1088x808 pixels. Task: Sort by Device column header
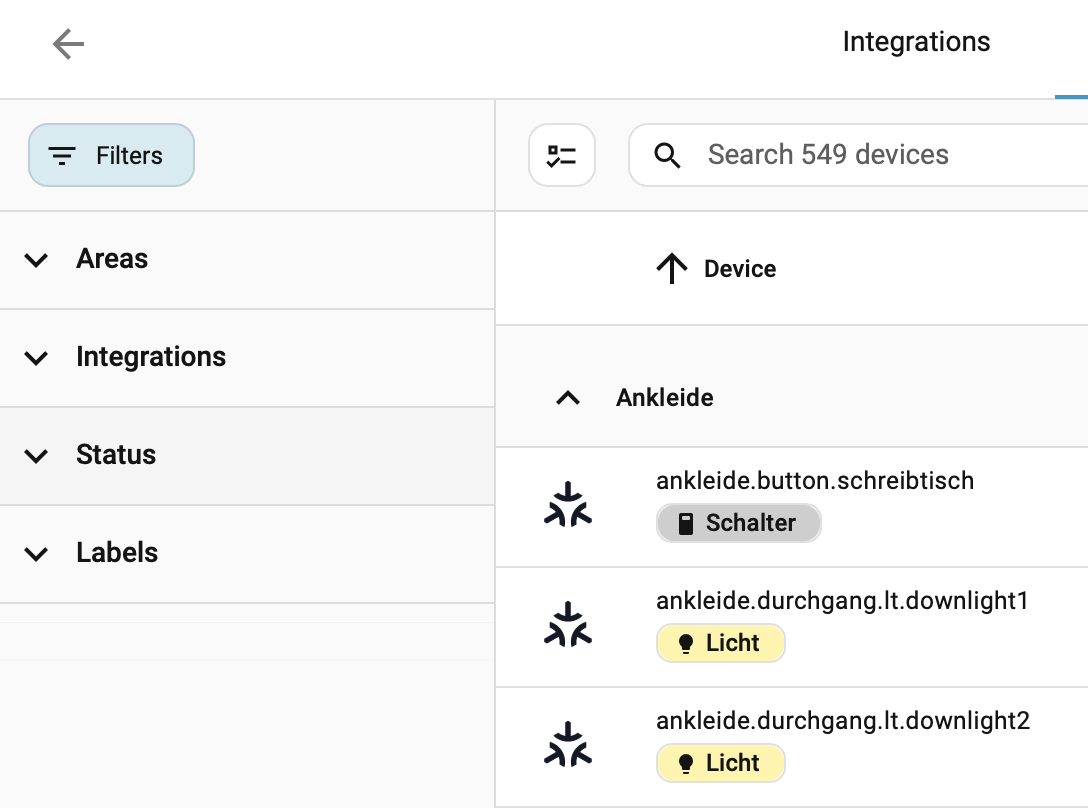740,269
